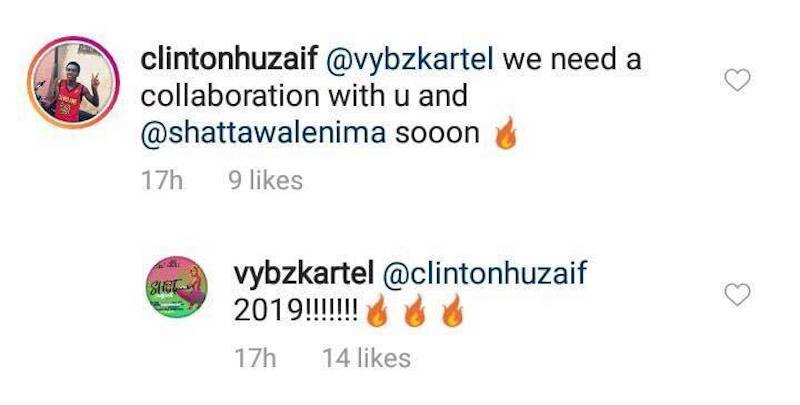Click the fire emoji after 'sooon'
This screenshot has height=405, width=800.
(506, 133)
